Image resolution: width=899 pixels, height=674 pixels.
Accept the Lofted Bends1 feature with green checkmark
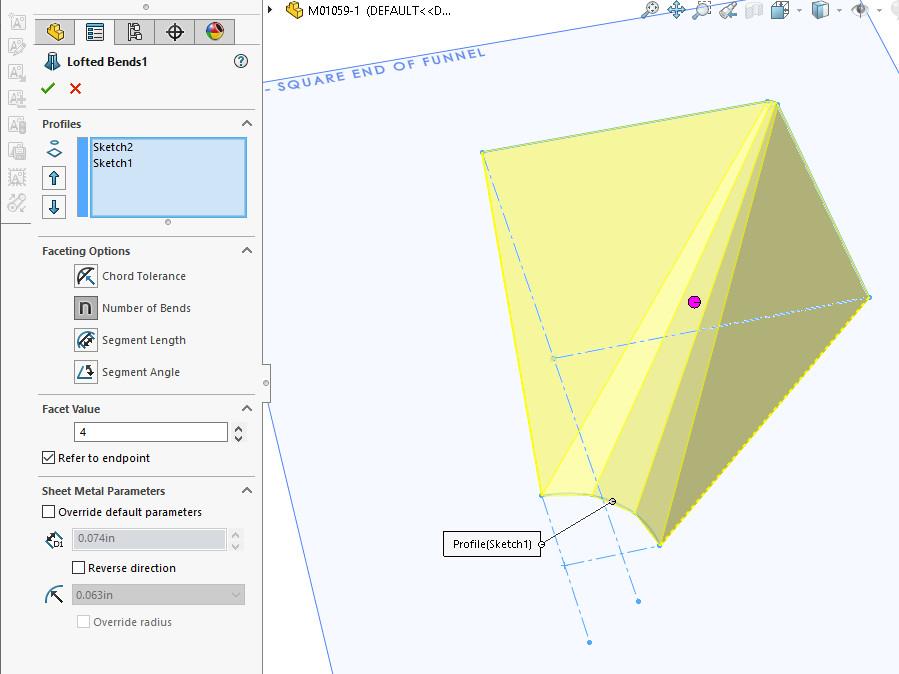coord(48,88)
